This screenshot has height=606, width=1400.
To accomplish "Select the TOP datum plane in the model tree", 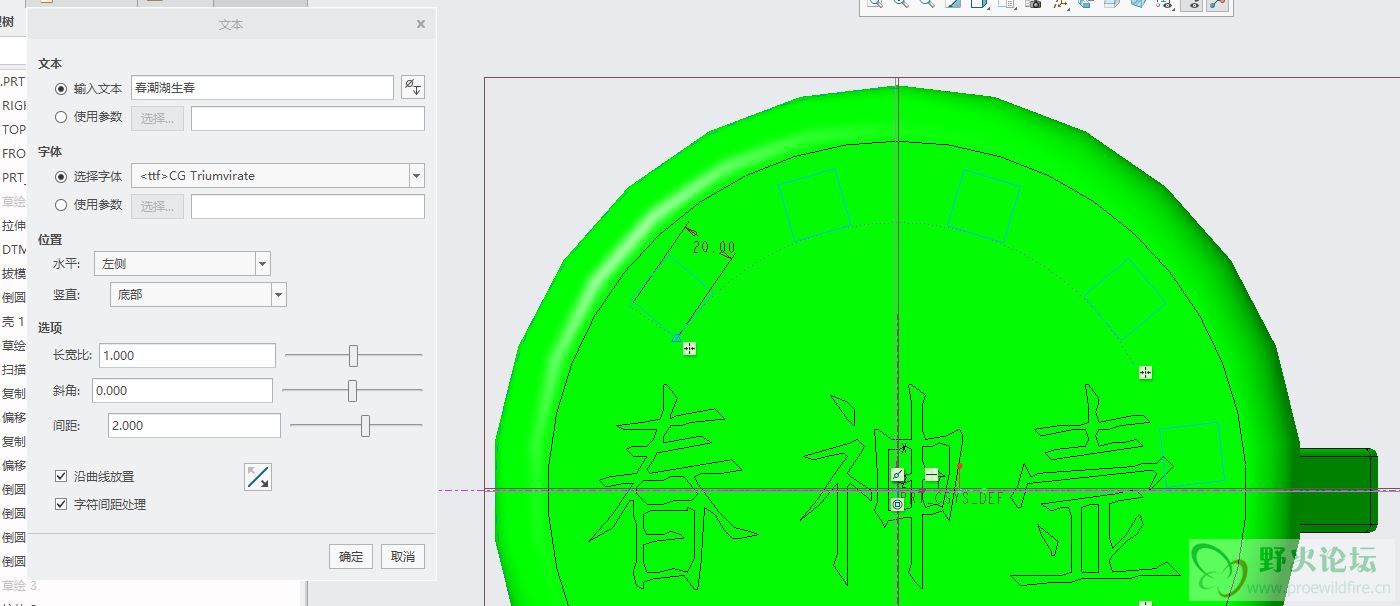I will coord(13,129).
